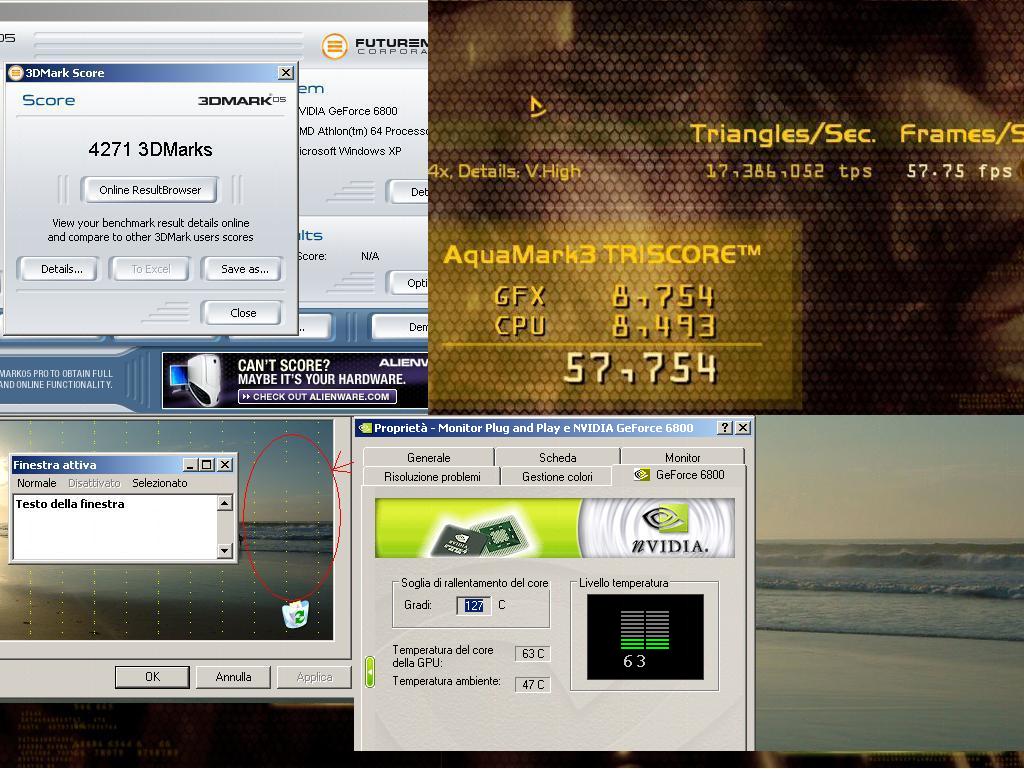
Task: Switch to the Gestione colori tab
Action: (556, 477)
